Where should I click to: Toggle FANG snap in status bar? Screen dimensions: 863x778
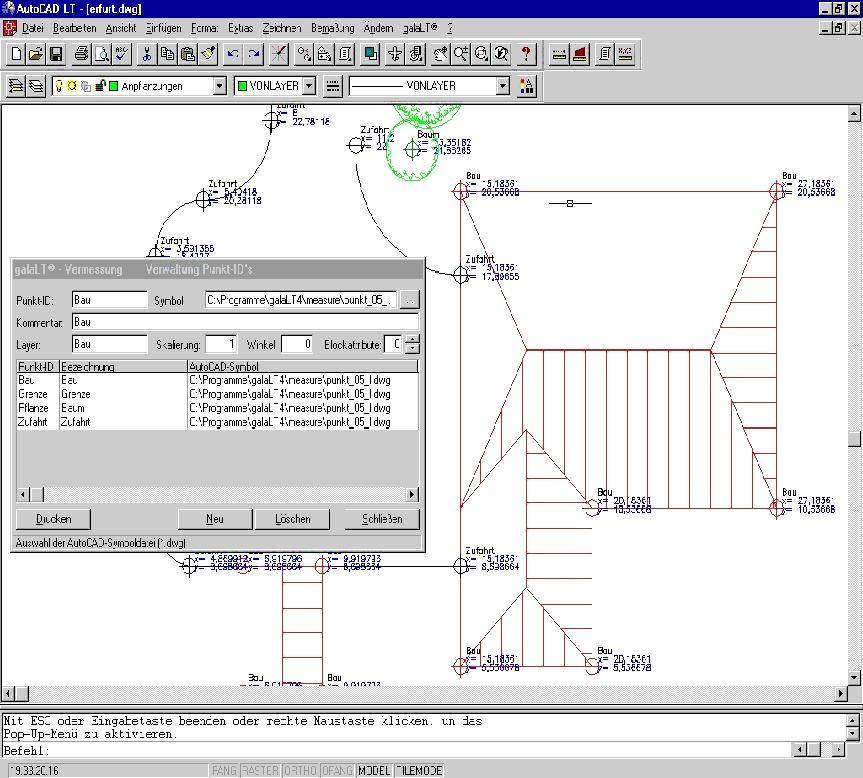coord(224,770)
